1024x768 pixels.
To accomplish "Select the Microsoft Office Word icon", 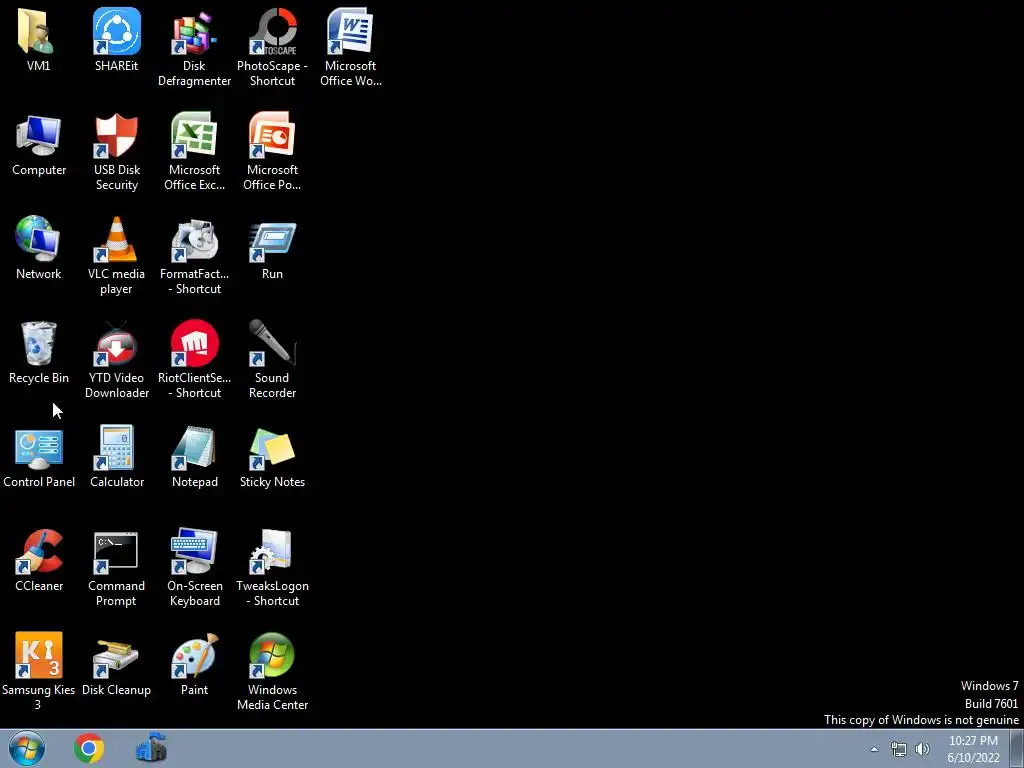I will click(350, 31).
